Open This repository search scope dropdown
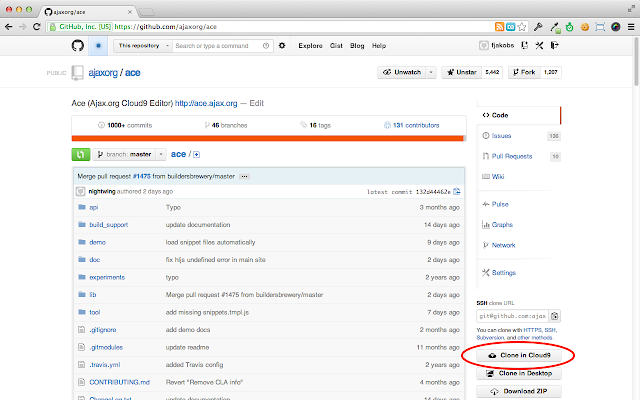 click(143, 46)
